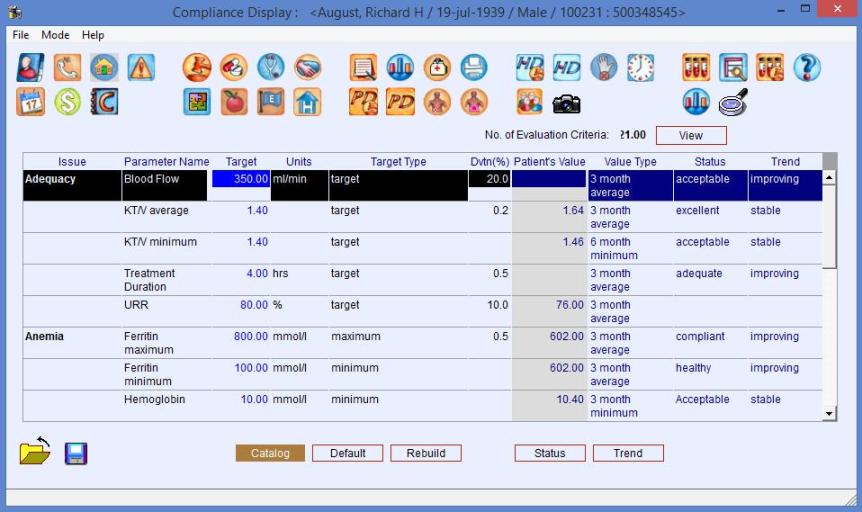
Task: Open the report search icon
Action: [733, 68]
